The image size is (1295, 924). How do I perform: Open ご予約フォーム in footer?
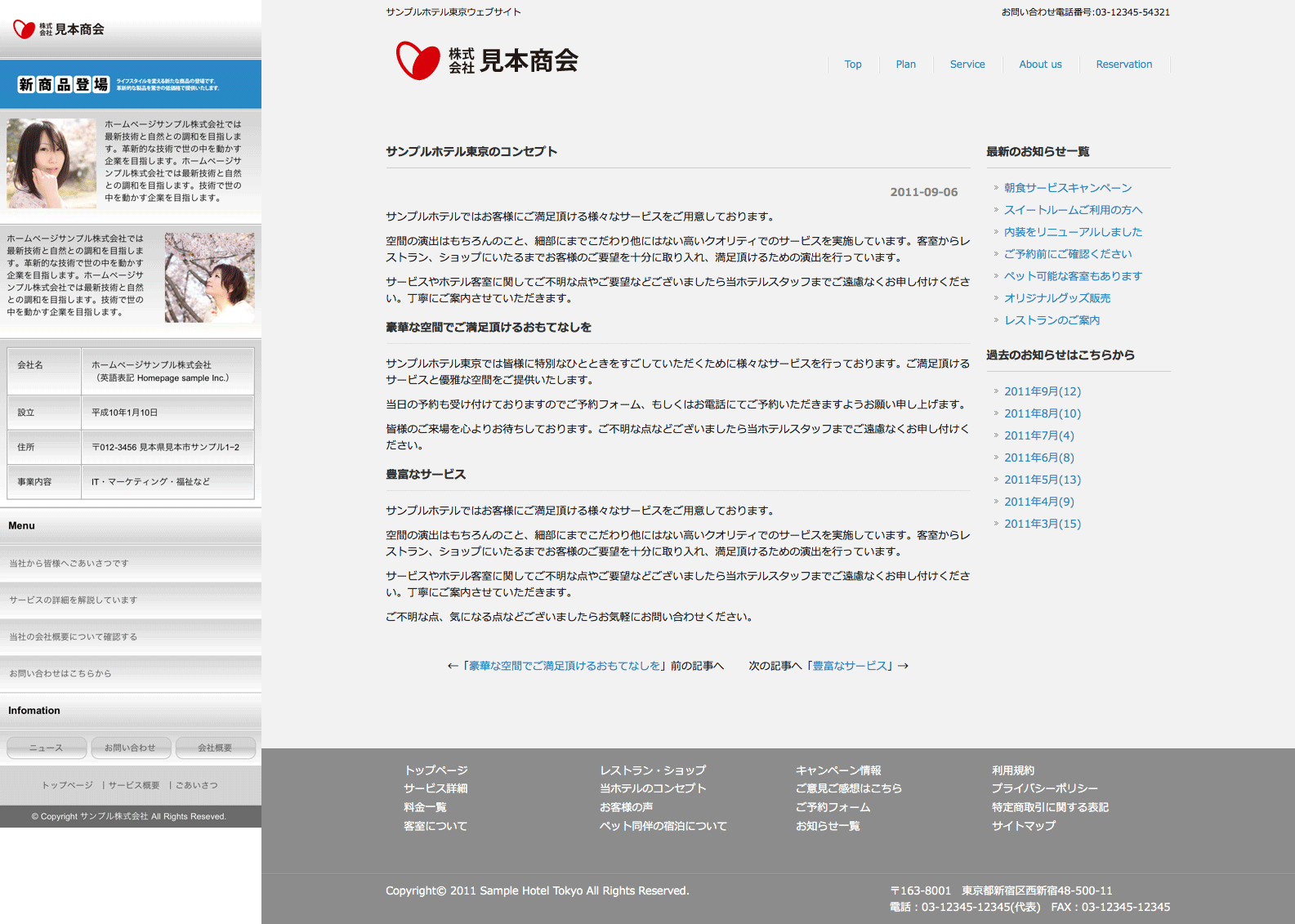tap(833, 807)
